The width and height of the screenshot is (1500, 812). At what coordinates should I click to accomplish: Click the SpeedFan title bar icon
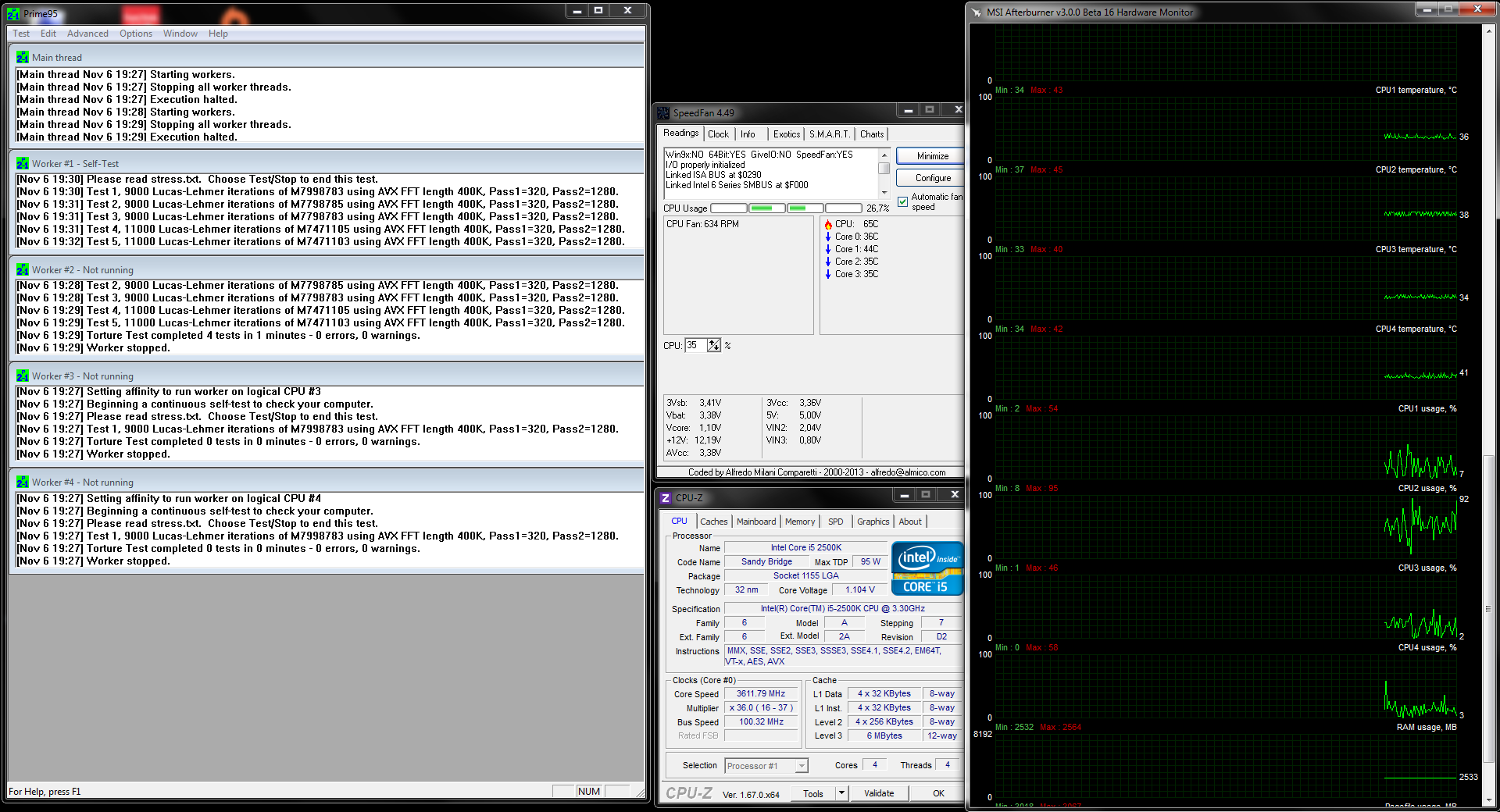(663, 112)
